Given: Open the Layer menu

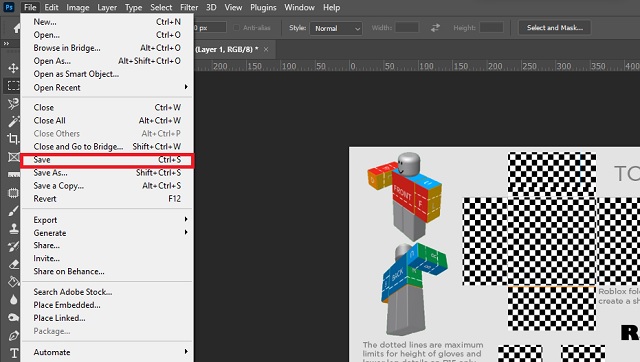Looking at the screenshot, I should [107, 7].
